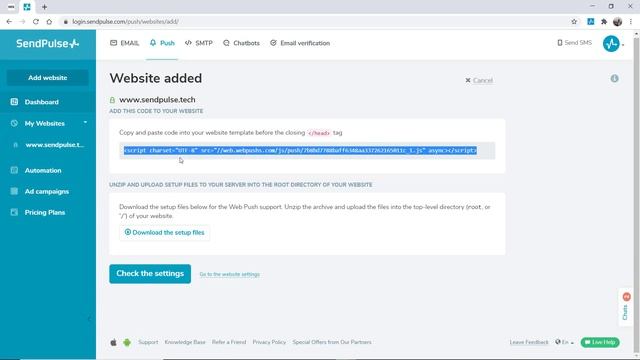Open the Privacy Policy link
This screenshot has width=640, height=360.
(x=269, y=342)
